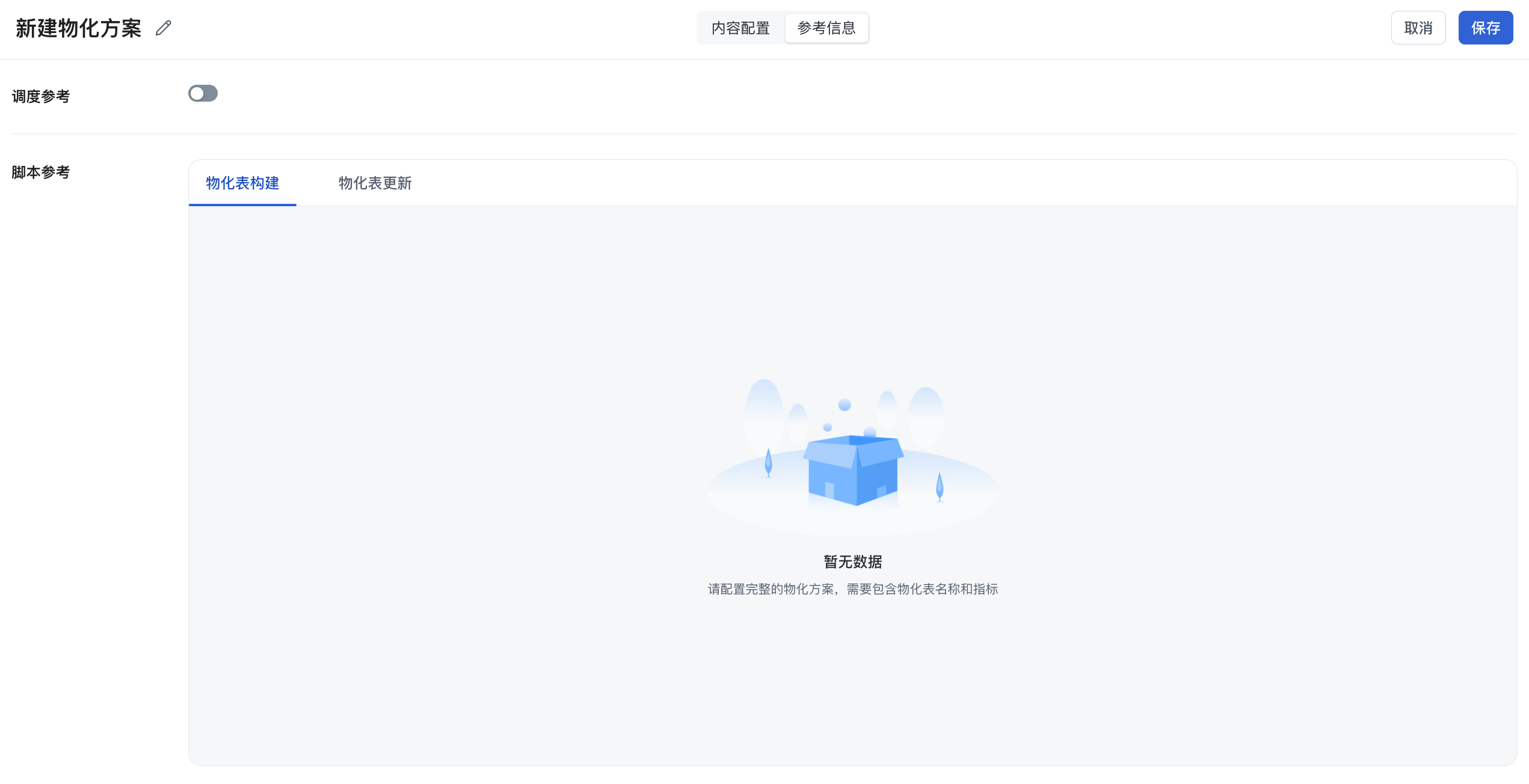The image size is (1529, 784).
Task: Open the 物化表构建 script tab
Action: tap(242, 183)
